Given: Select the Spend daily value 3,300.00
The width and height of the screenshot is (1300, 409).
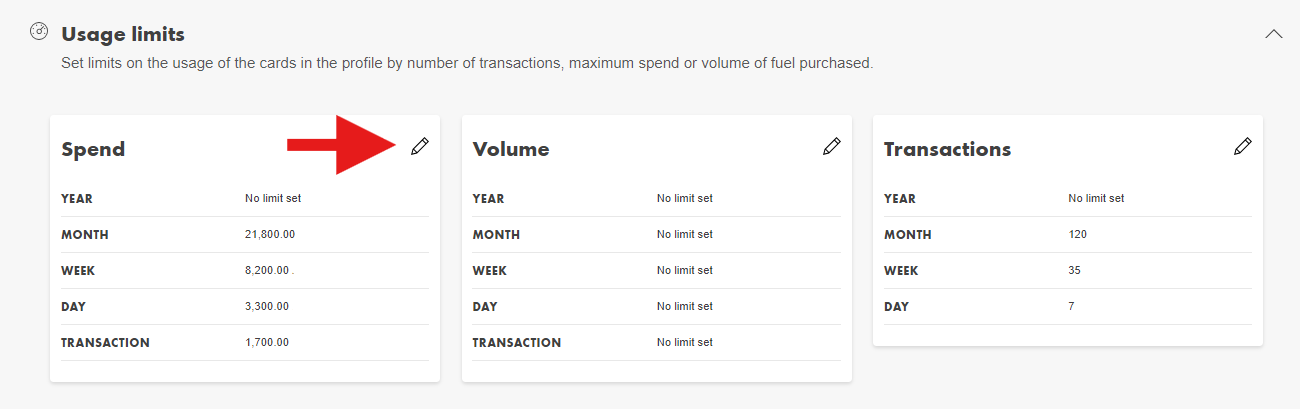Looking at the screenshot, I should [267, 306].
